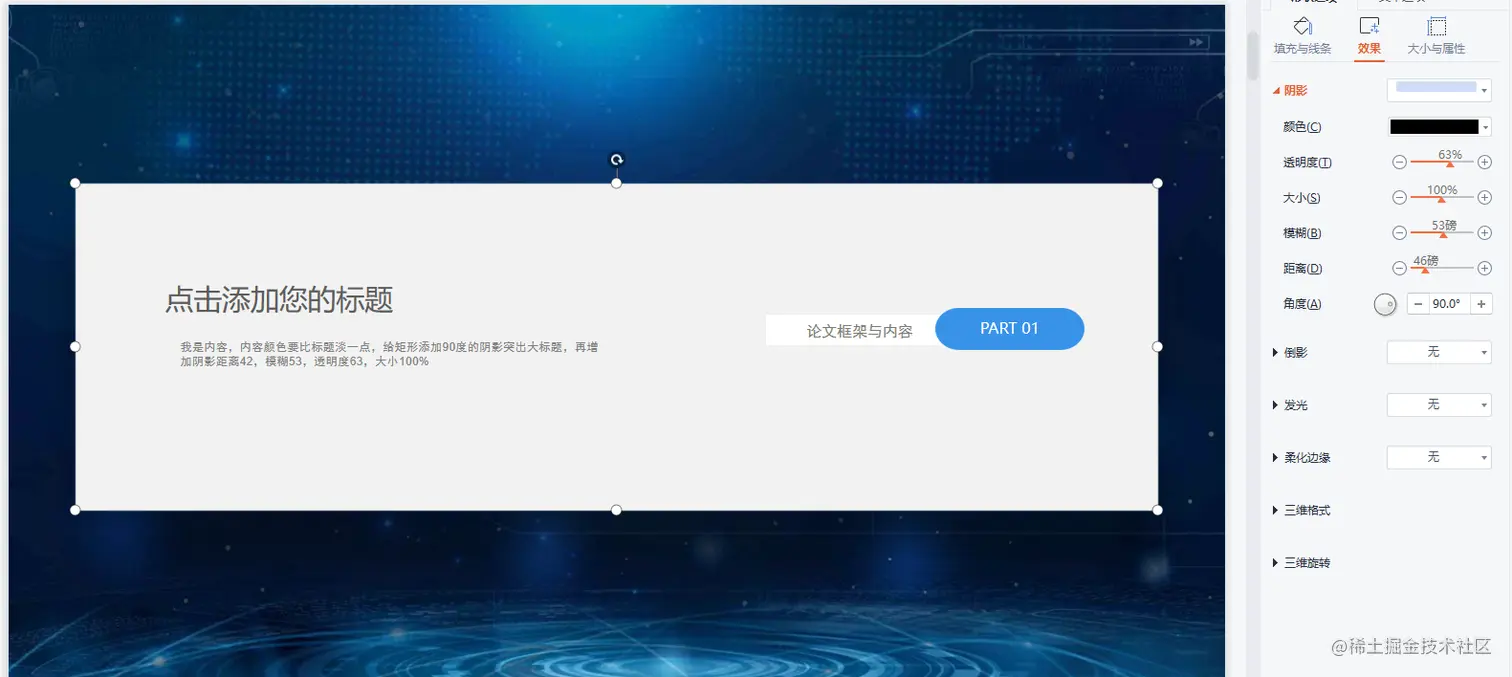The image size is (1512, 677).
Task: Click the 角度 angle dial
Action: tap(1385, 304)
